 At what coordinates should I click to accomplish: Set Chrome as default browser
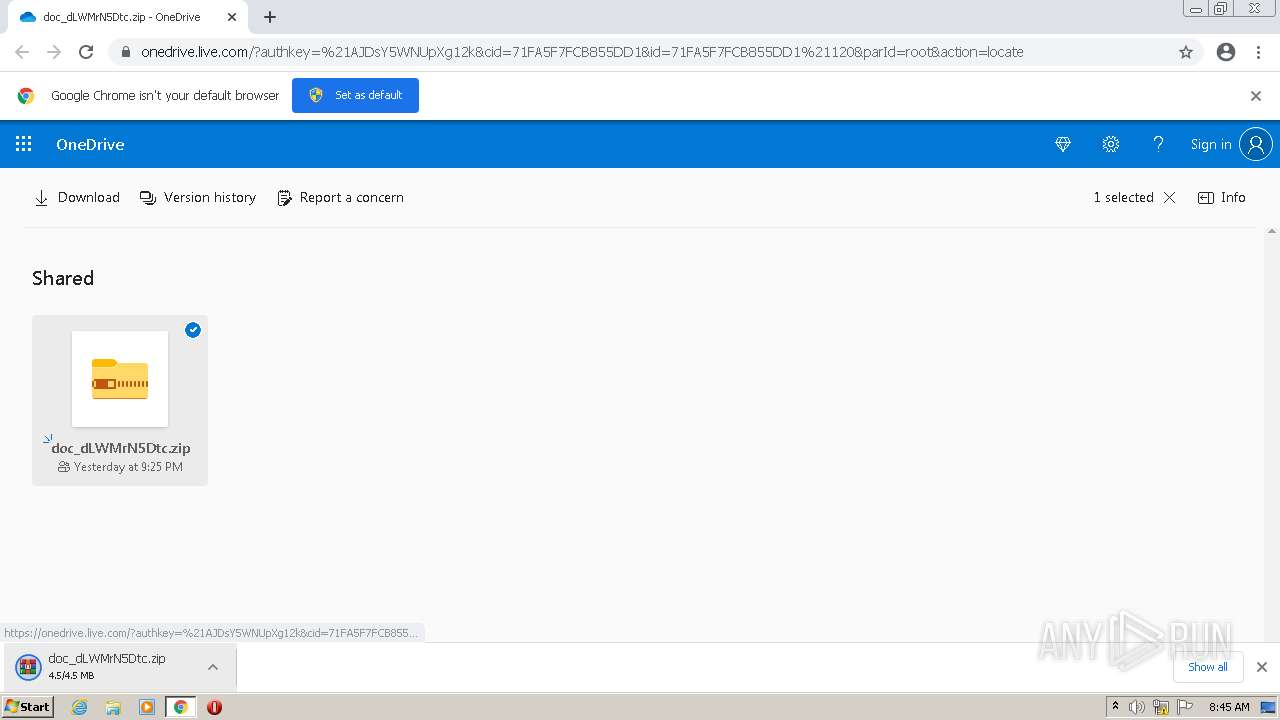355,95
